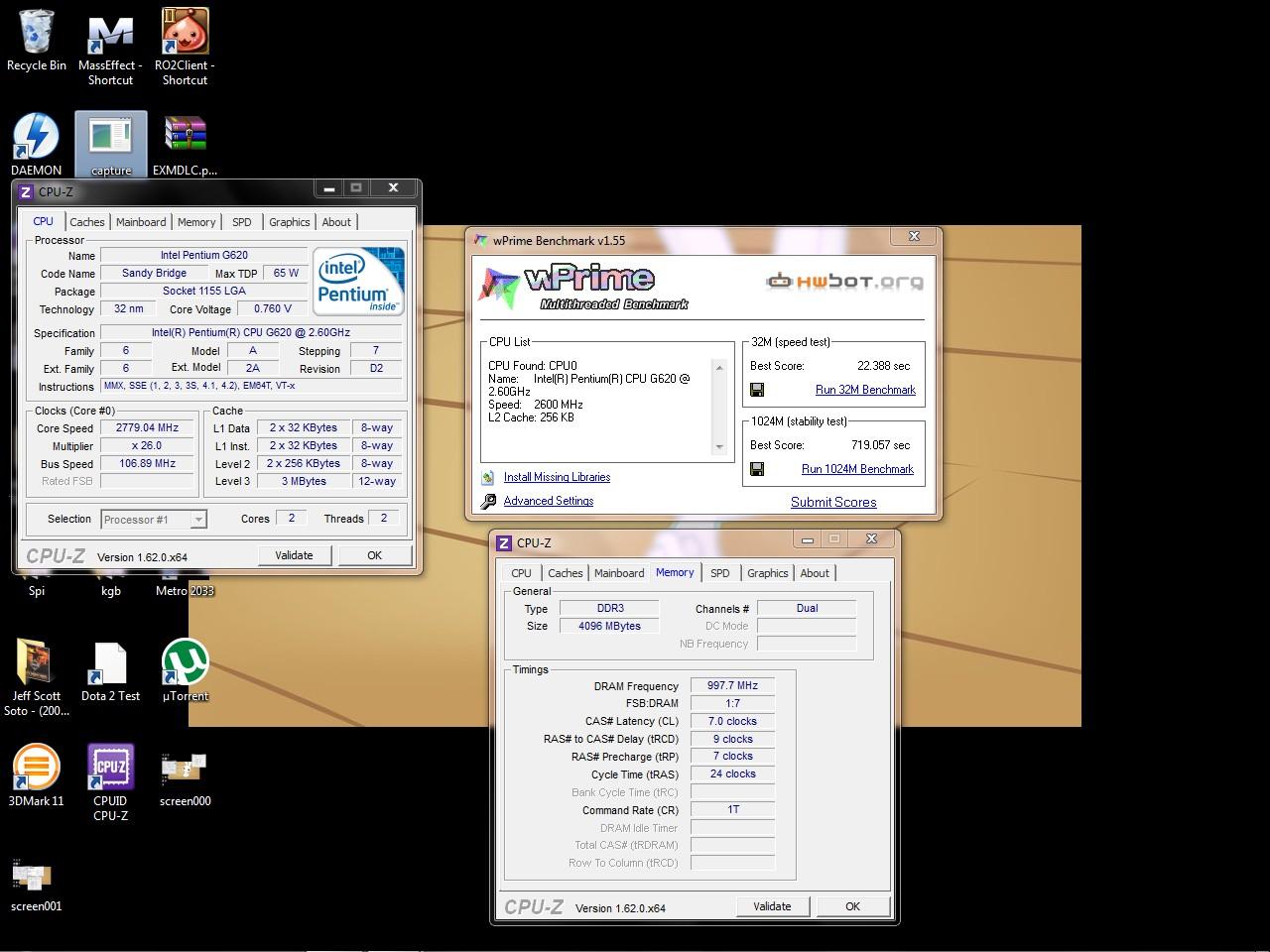
Task: Click the DRAM Frequency value 997.7 MHz
Action: 732,685
